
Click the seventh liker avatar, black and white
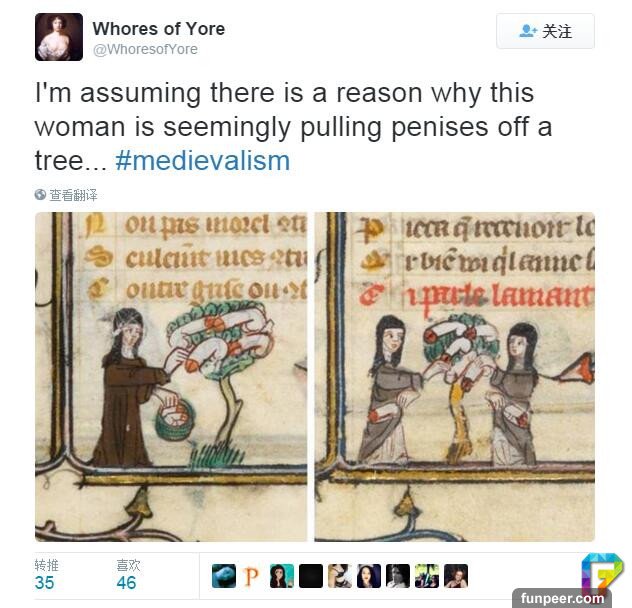398,576
